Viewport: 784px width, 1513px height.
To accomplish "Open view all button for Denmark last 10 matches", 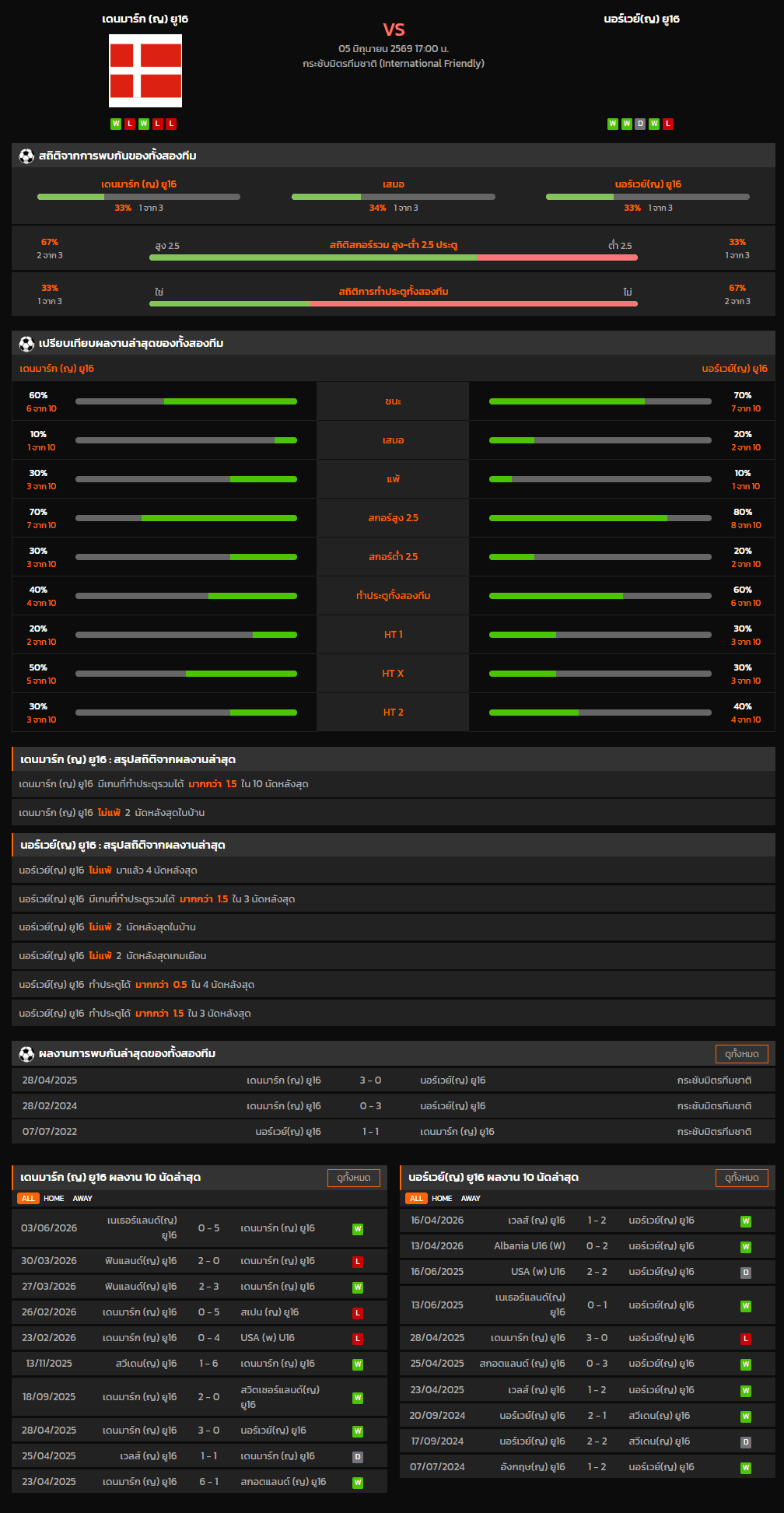I will pyautogui.click(x=354, y=1178).
